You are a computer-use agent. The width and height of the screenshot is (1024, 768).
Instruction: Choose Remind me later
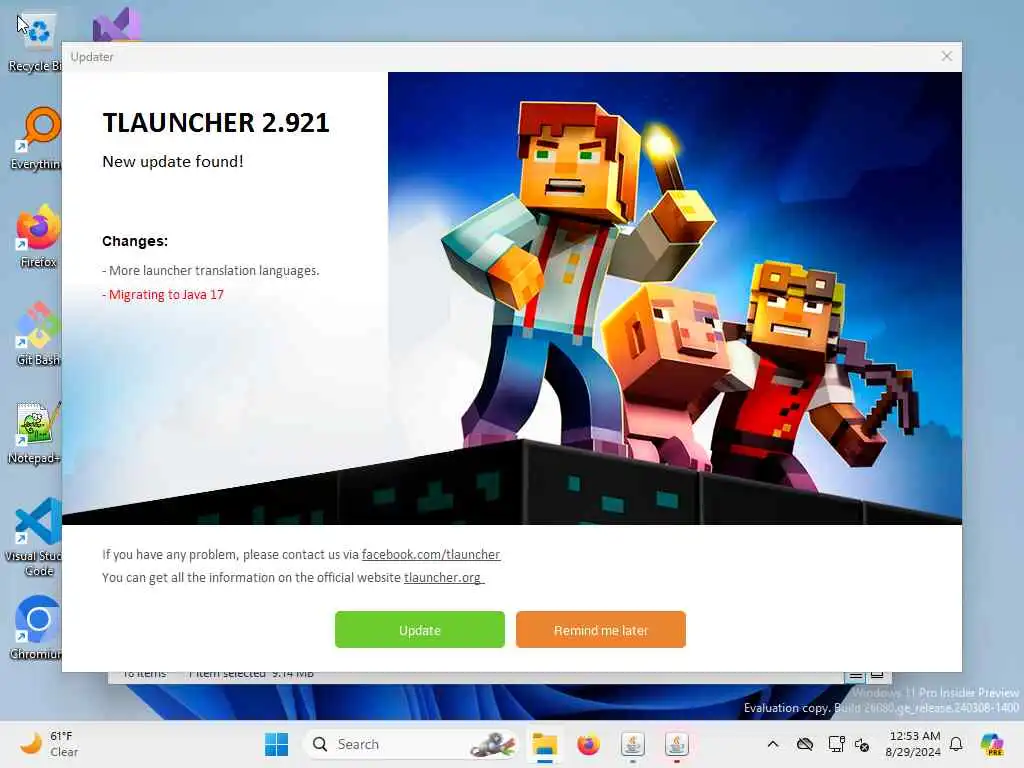coord(600,630)
